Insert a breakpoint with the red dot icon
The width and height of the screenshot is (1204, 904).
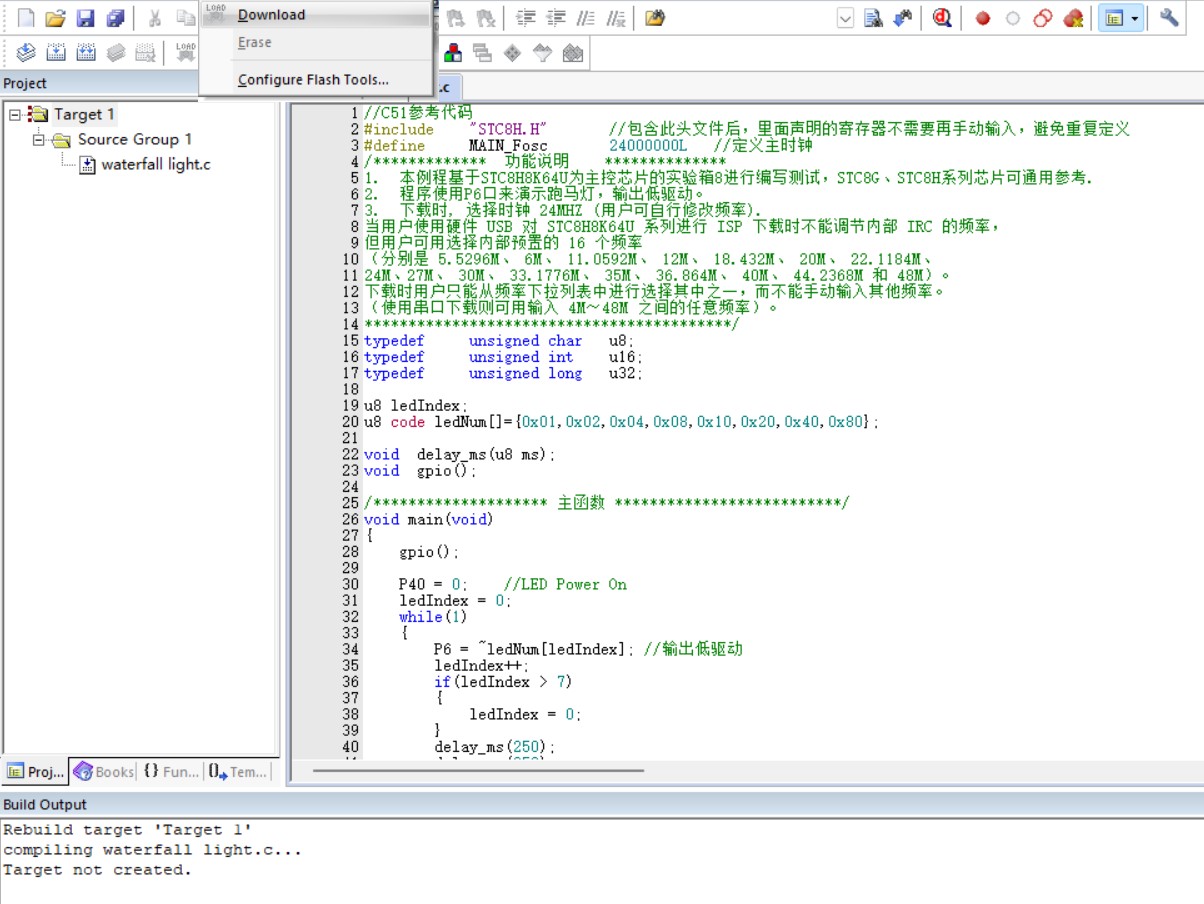[x=983, y=18]
